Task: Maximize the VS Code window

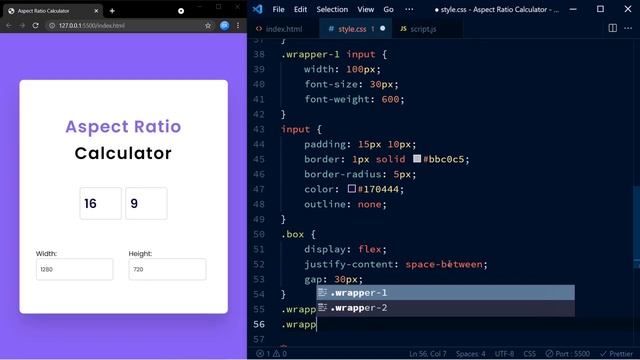Action: tap(600, 9)
